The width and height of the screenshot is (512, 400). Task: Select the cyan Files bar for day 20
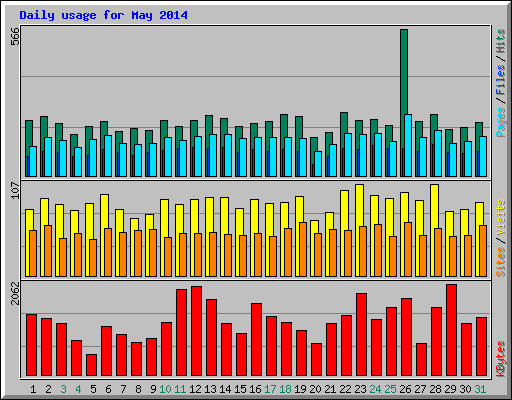pos(318,164)
